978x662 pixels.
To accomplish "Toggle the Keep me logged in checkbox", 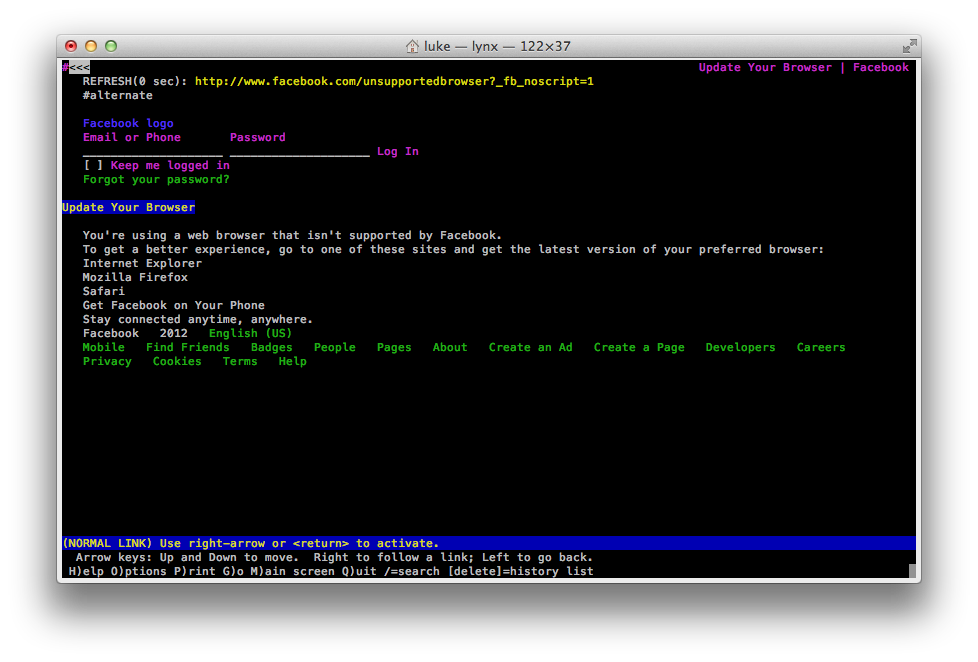I will 93,166.
